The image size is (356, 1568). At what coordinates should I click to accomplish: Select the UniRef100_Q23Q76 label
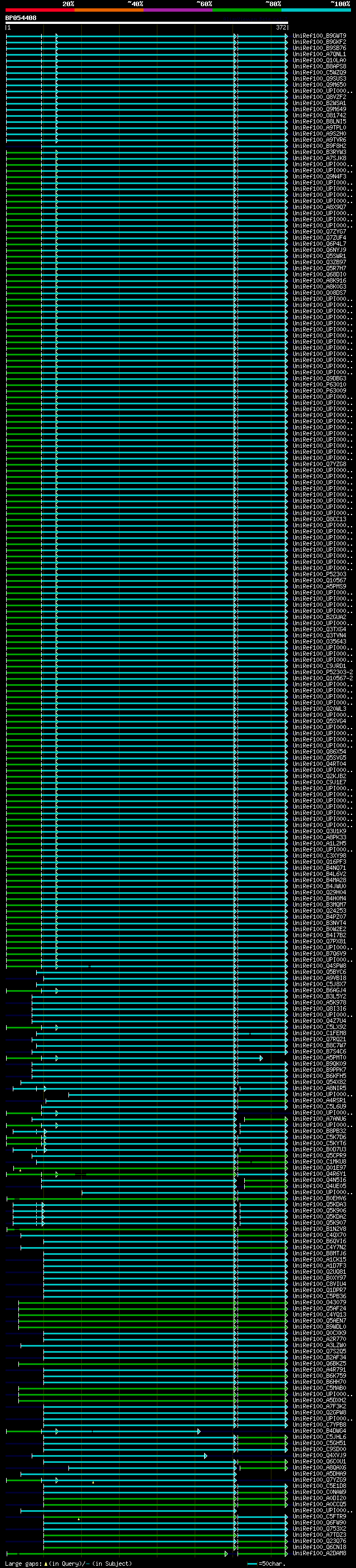[x=319, y=1541]
